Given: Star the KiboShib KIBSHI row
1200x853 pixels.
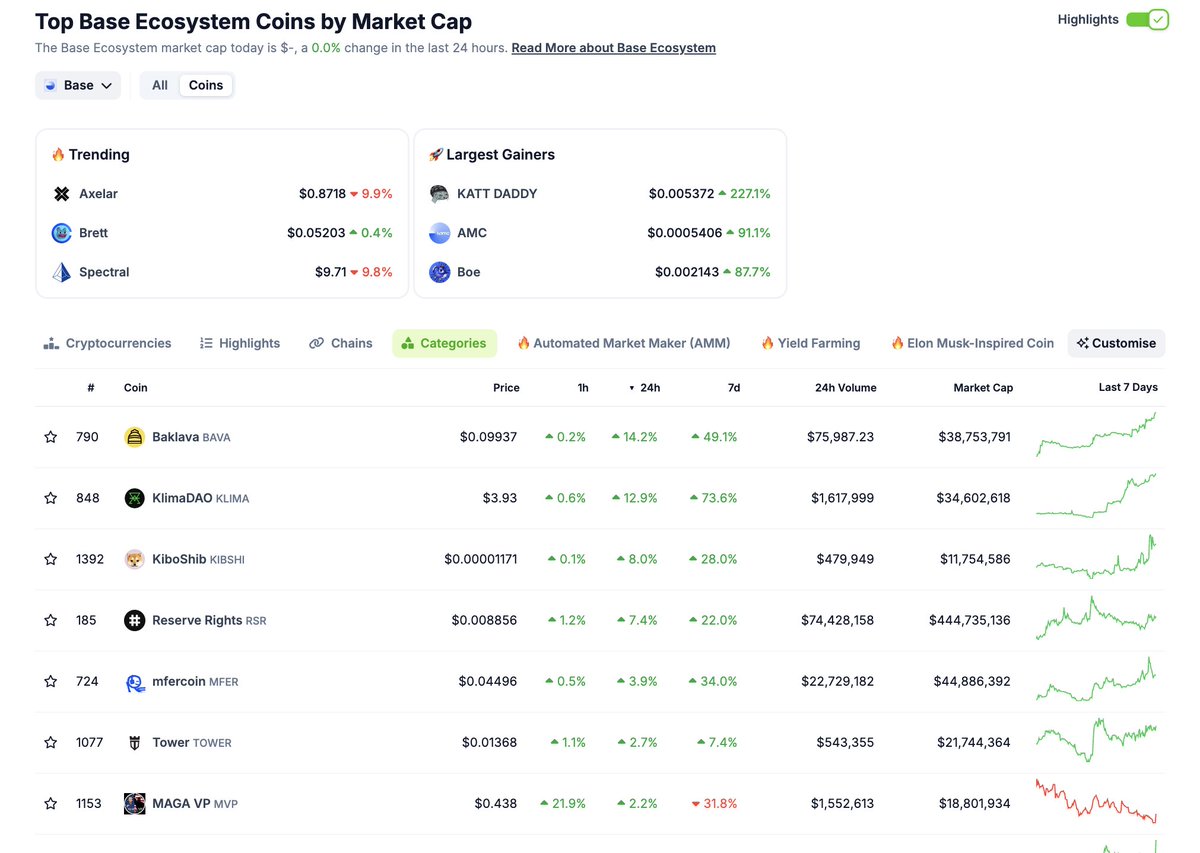Looking at the screenshot, I should coord(51,559).
